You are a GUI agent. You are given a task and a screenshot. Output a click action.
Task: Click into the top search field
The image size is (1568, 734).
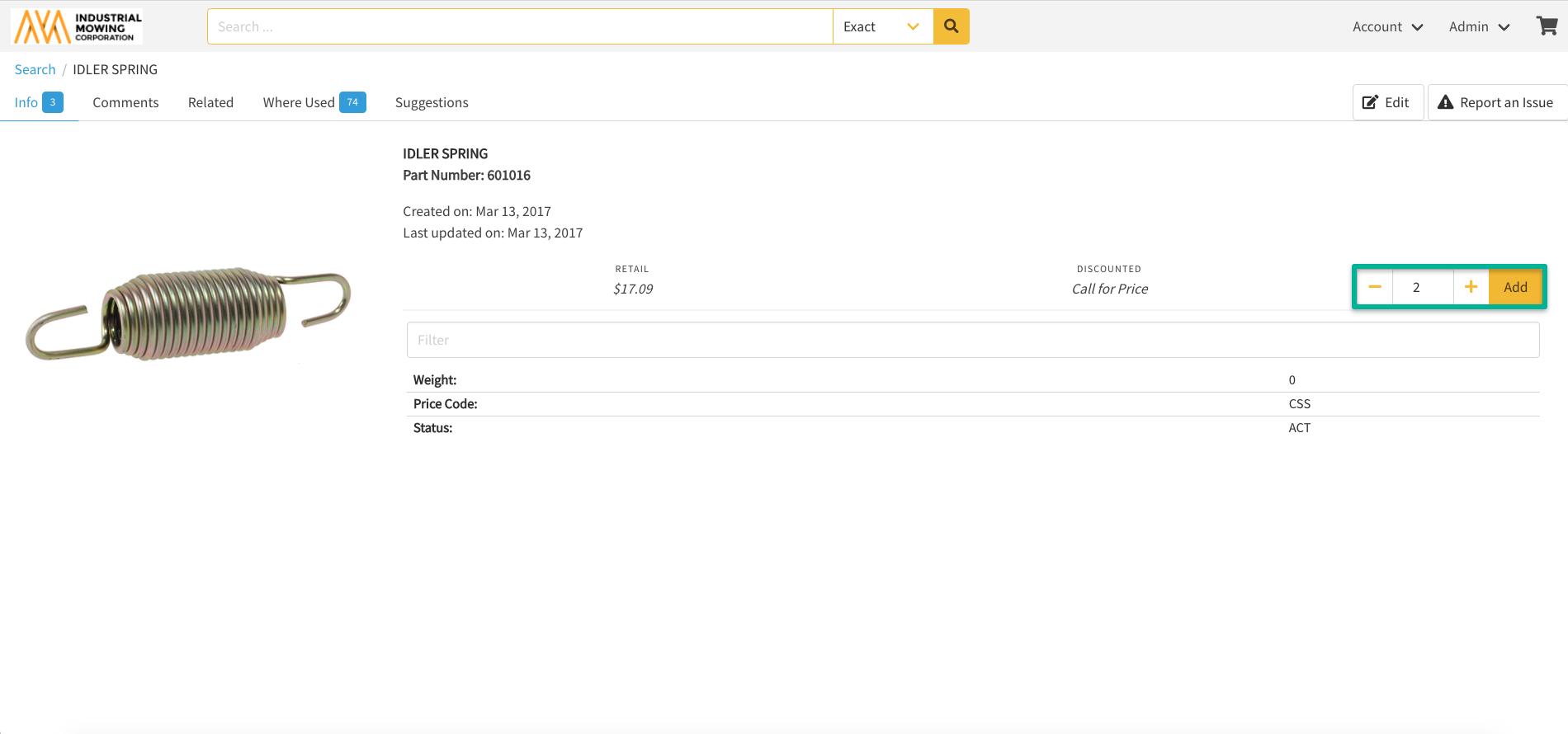click(520, 26)
